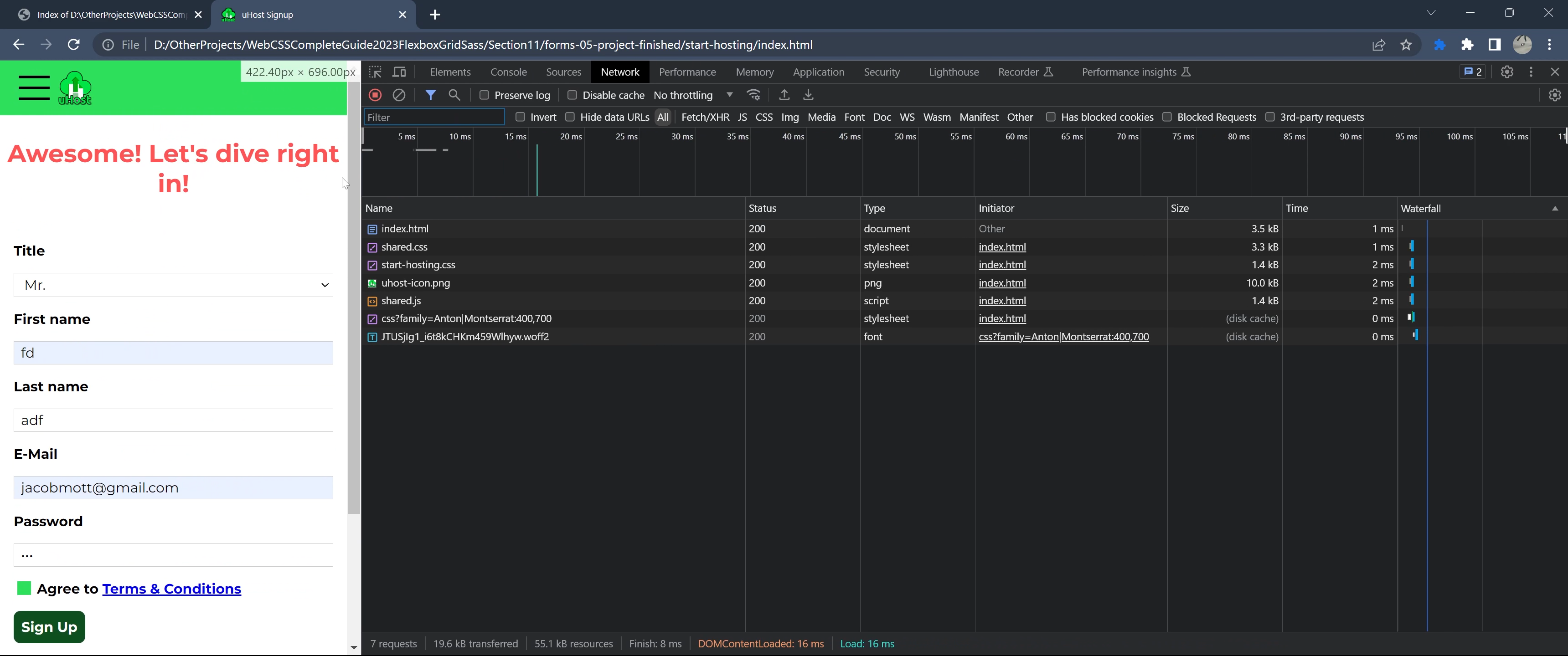Open the Title dropdown showing Mr.
Image resolution: width=1568 pixels, height=656 pixels.
click(173, 285)
